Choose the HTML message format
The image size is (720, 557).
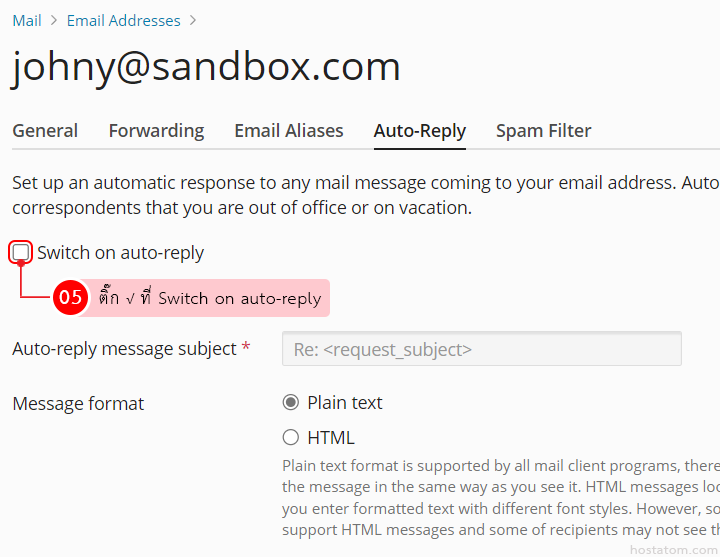click(x=291, y=437)
